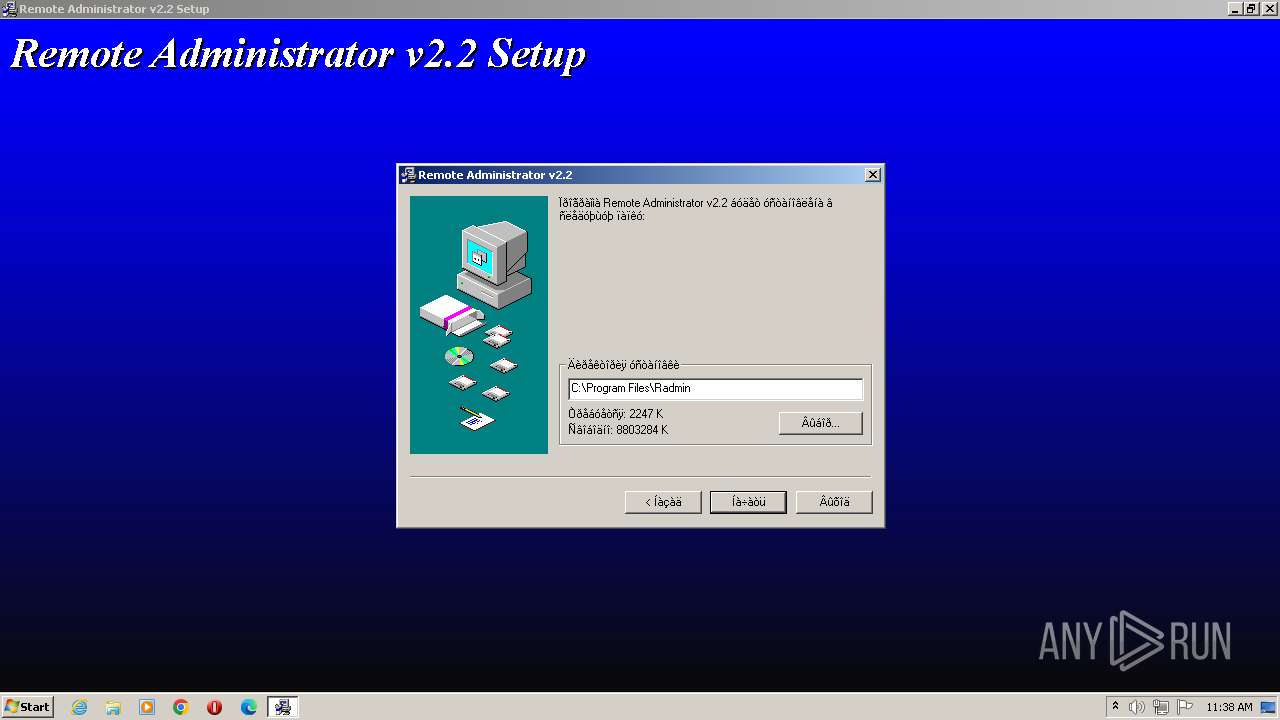
Task: Focus the C:\Program Files\Radmin path field
Action: coord(715,389)
